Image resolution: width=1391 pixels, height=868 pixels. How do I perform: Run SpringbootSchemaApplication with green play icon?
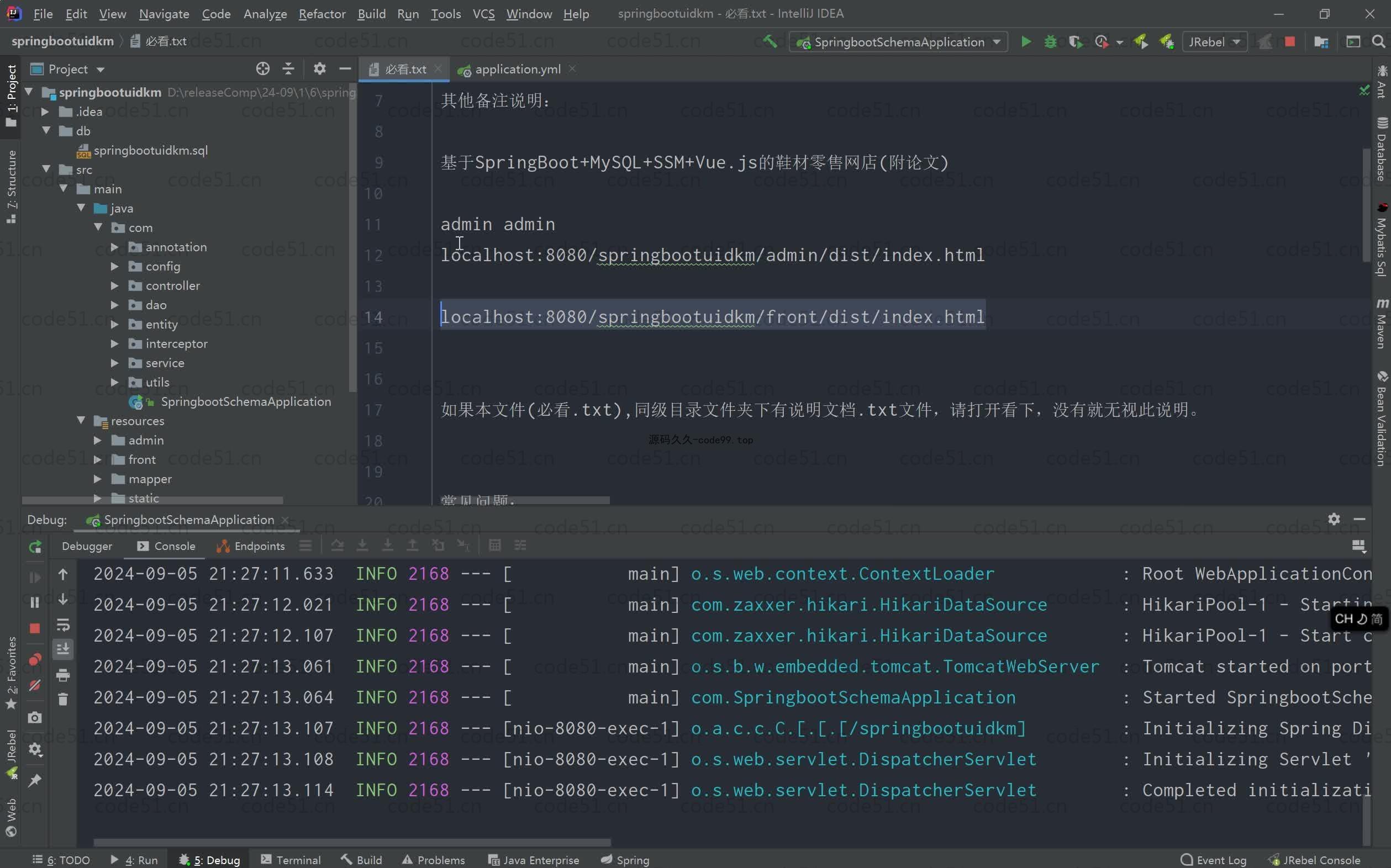coord(1026,42)
